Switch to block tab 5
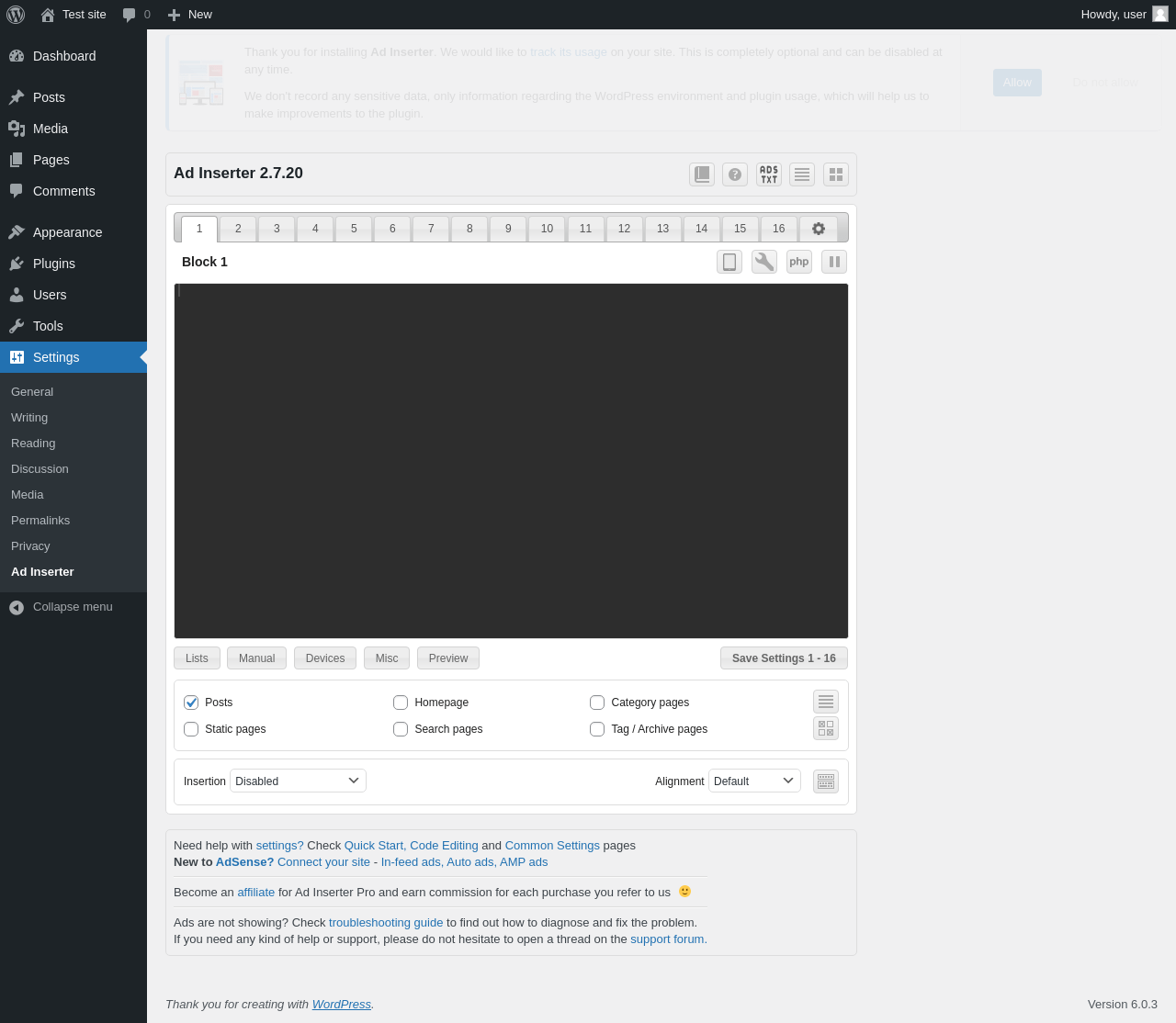Screen dimensions: 1176x1023 coord(354,229)
